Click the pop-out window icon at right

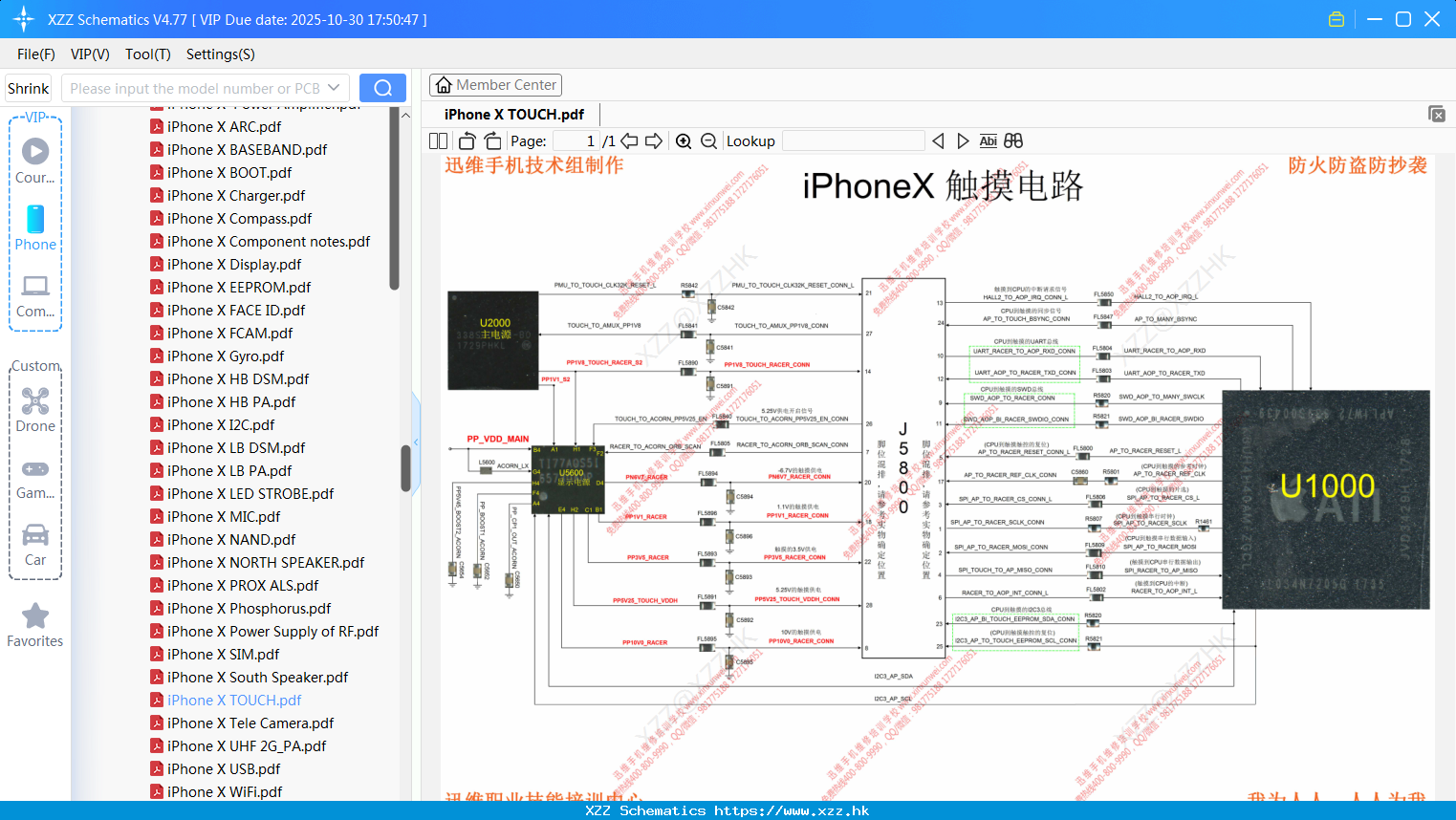point(1437,114)
